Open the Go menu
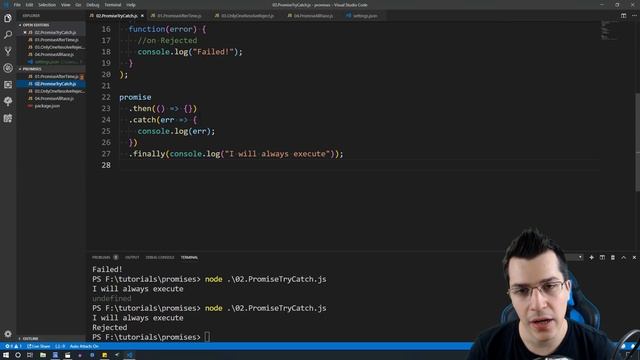Screen dimensions: 640x360 [78, 5]
